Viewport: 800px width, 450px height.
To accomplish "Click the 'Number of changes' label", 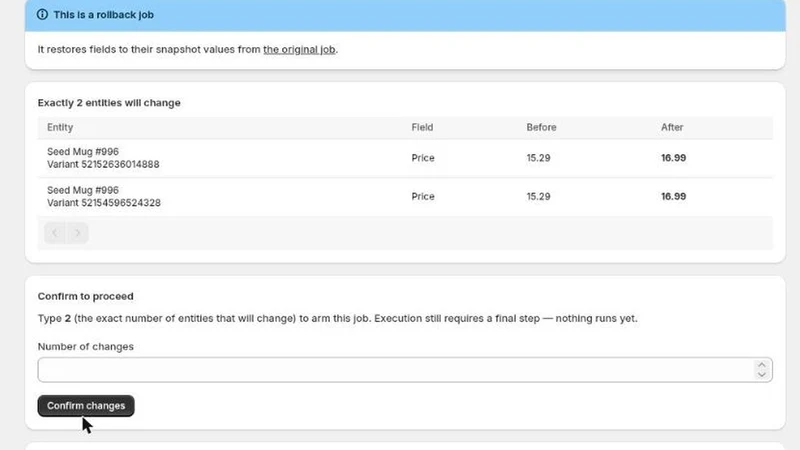I will (x=86, y=346).
